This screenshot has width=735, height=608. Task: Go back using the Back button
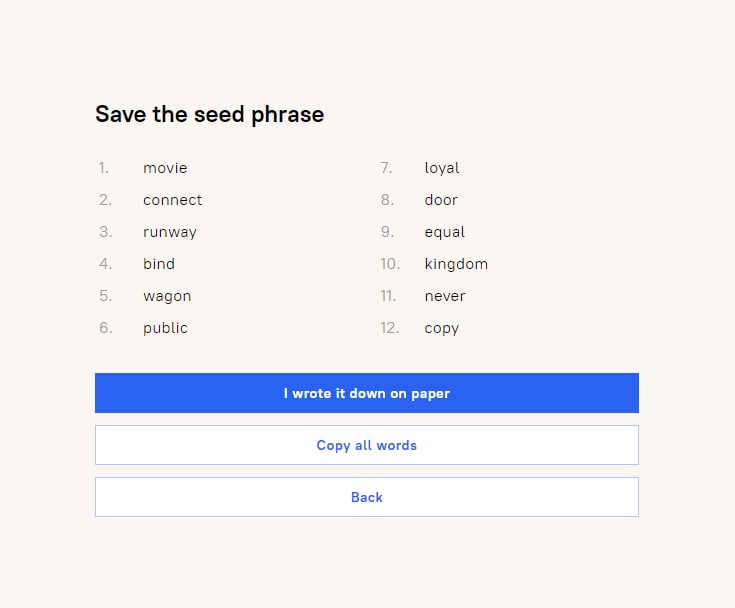(x=366, y=497)
